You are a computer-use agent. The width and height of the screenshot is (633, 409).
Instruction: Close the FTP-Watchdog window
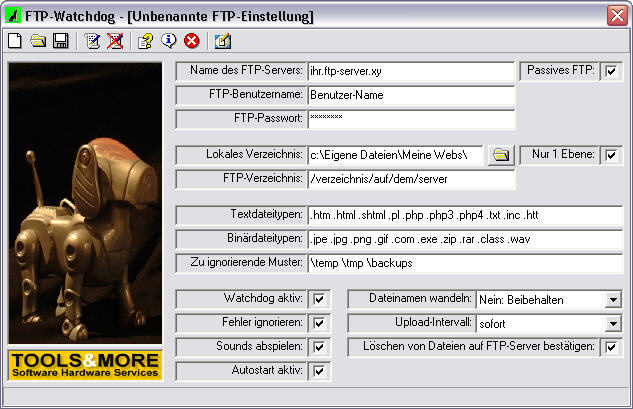coord(617,16)
